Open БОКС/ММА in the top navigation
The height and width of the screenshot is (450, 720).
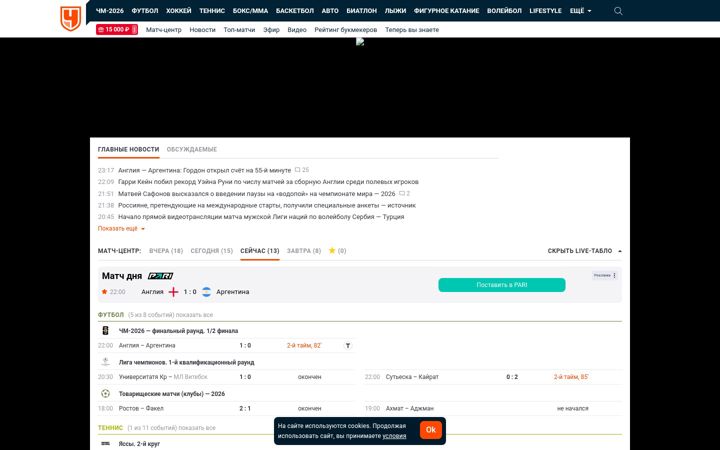(250, 11)
